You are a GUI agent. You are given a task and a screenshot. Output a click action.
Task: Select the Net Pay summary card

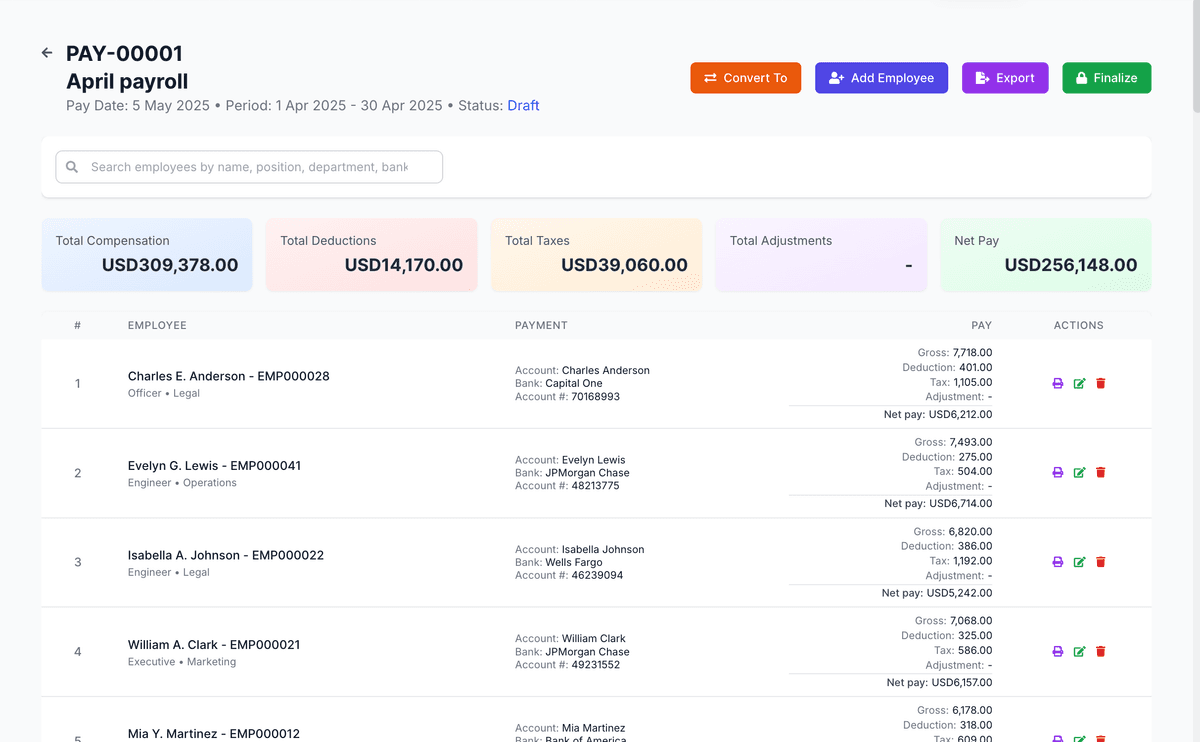point(1045,255)
